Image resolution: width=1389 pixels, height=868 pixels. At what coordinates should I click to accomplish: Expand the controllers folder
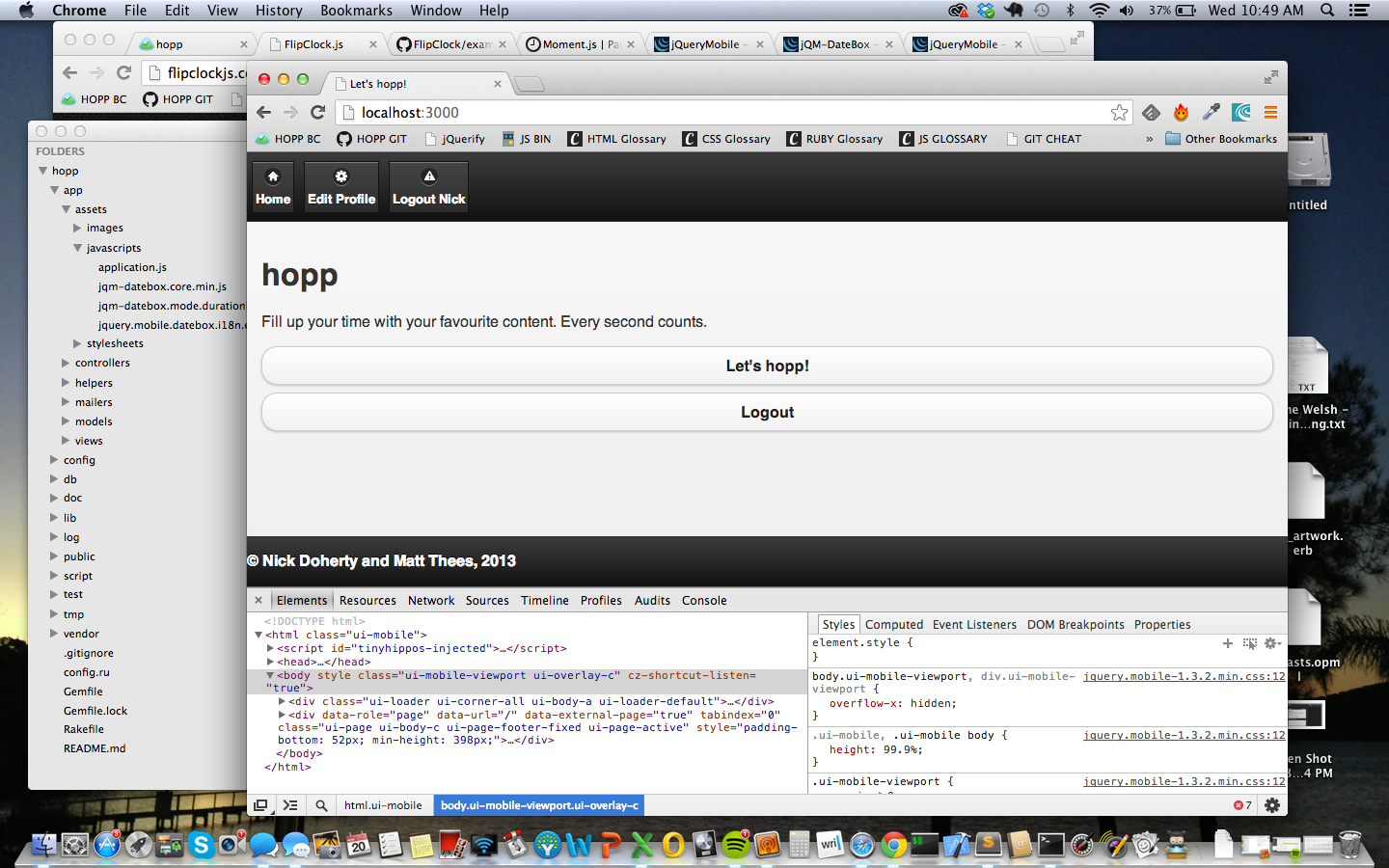[x=66, y=364]
